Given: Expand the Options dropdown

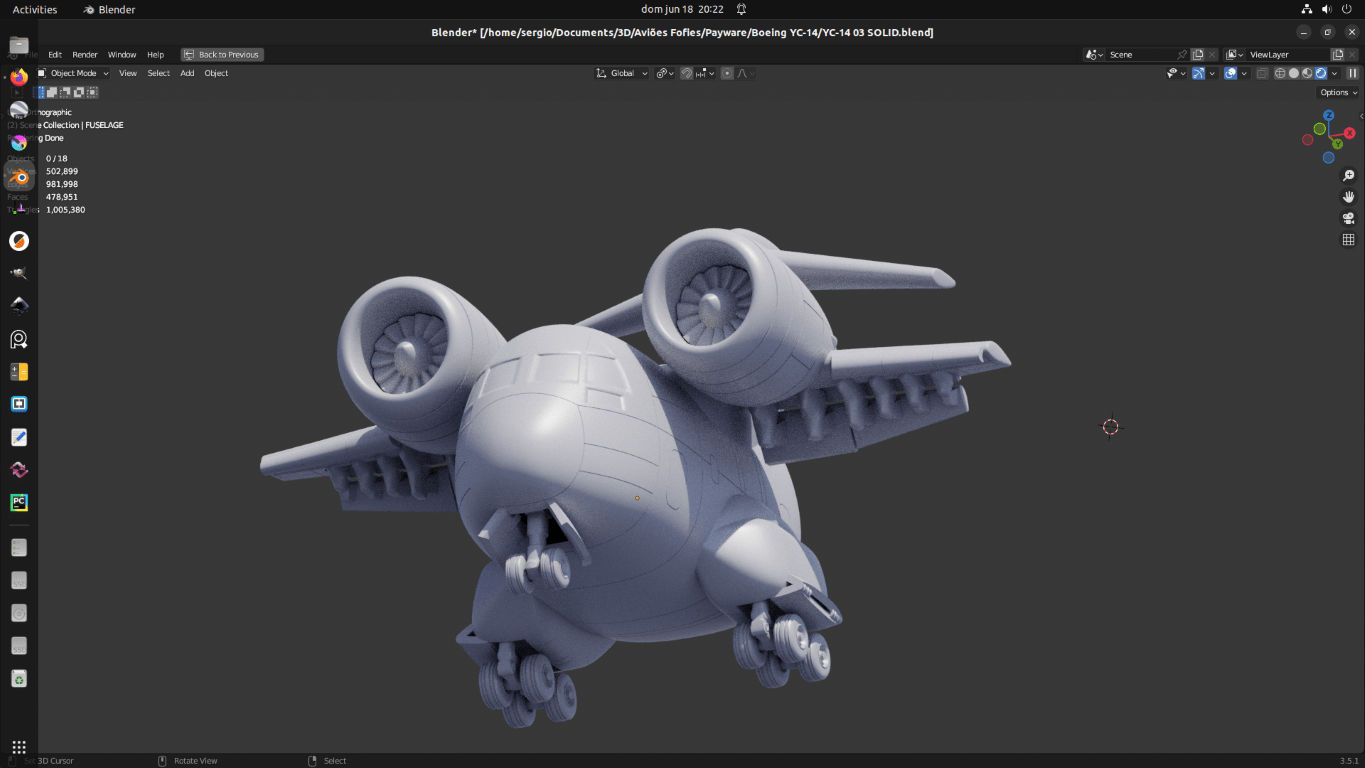Looking at the screenshot, I should (x=1338, y=92).
